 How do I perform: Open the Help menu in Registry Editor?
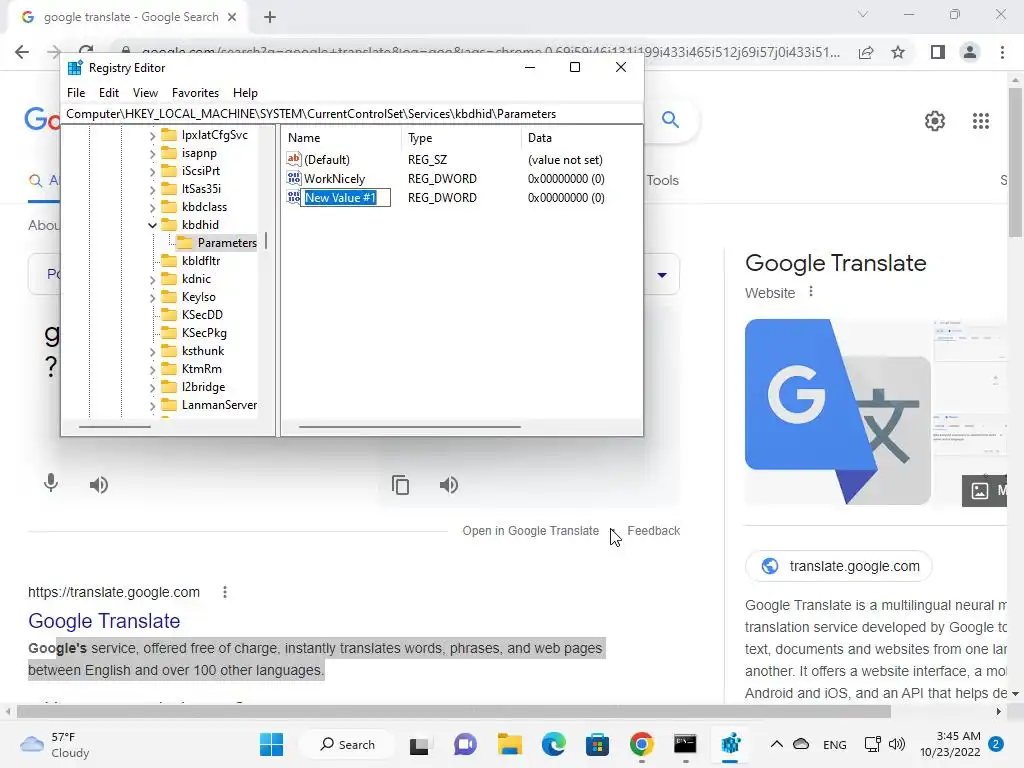[245, 93]
